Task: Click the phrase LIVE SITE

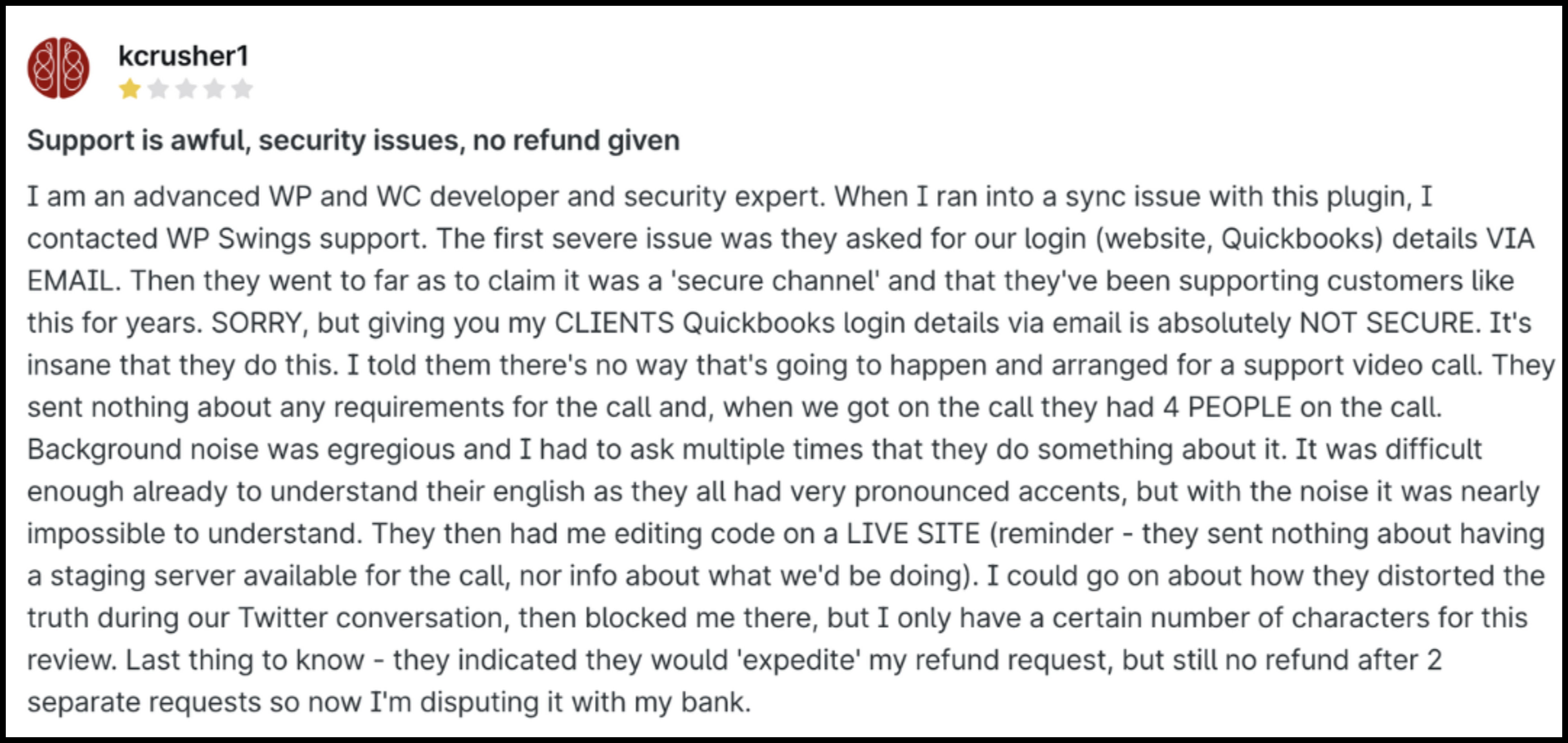Action: point(913,534)
